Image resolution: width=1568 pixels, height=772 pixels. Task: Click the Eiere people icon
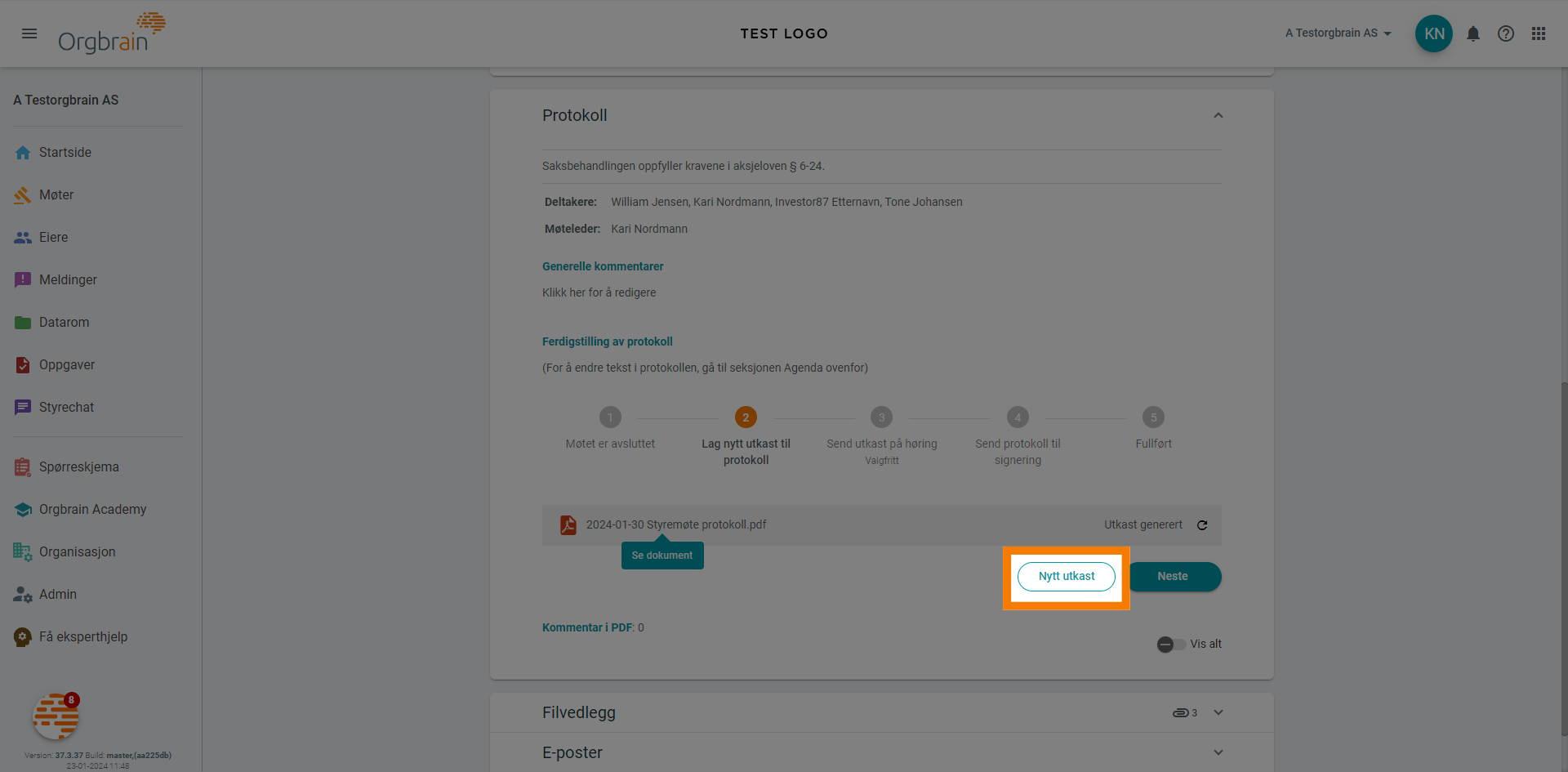coord(23,238)
